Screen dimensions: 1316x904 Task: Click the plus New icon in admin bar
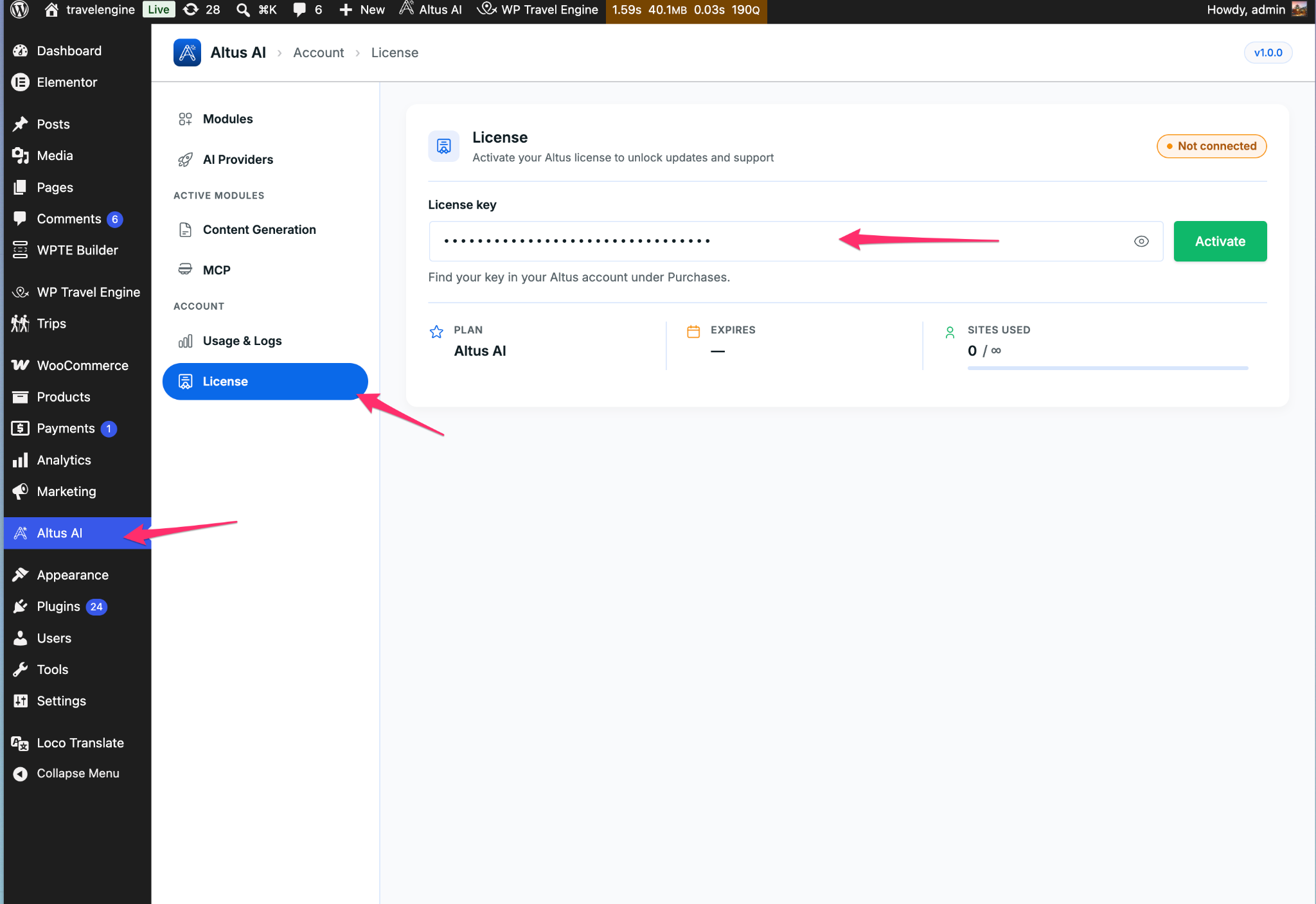pyautogui.click(x=346, y=10)
